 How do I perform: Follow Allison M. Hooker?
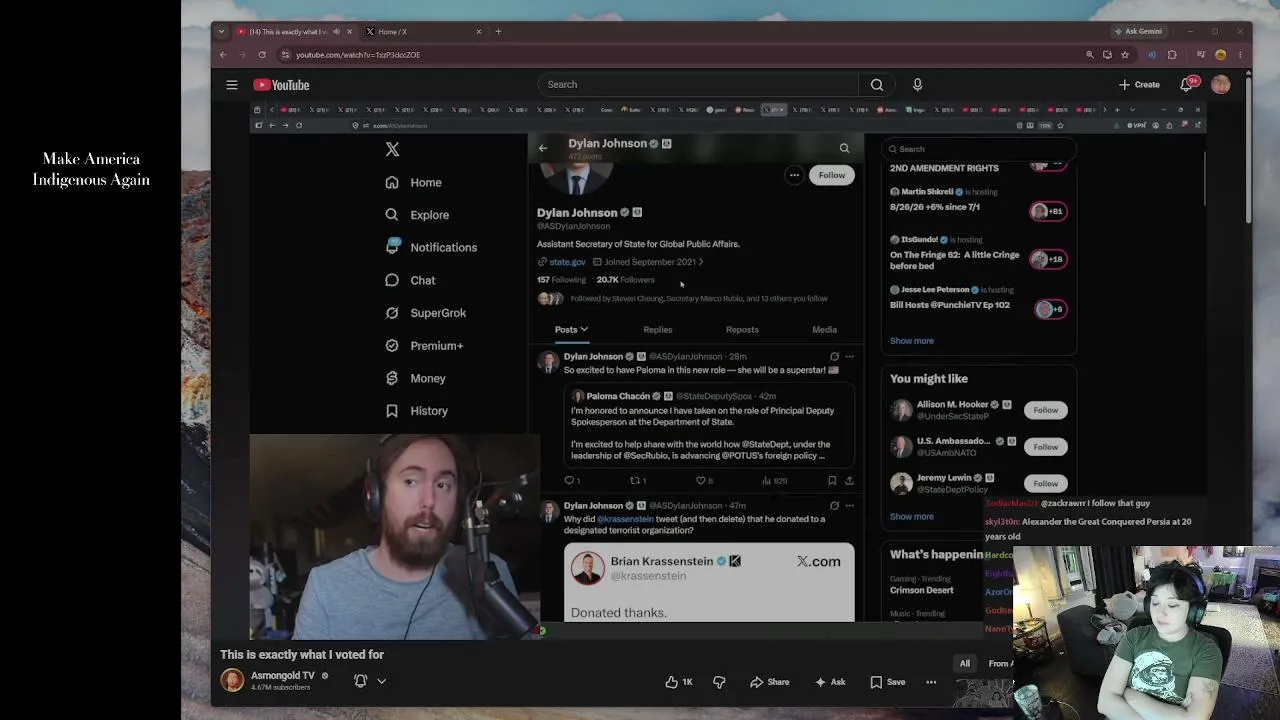1045,410
